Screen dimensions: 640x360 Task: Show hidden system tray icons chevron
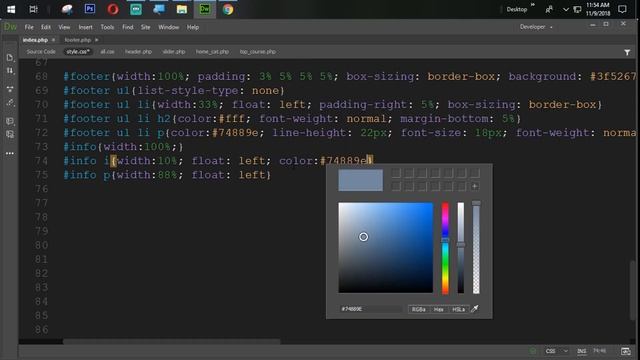click(566, 9)
